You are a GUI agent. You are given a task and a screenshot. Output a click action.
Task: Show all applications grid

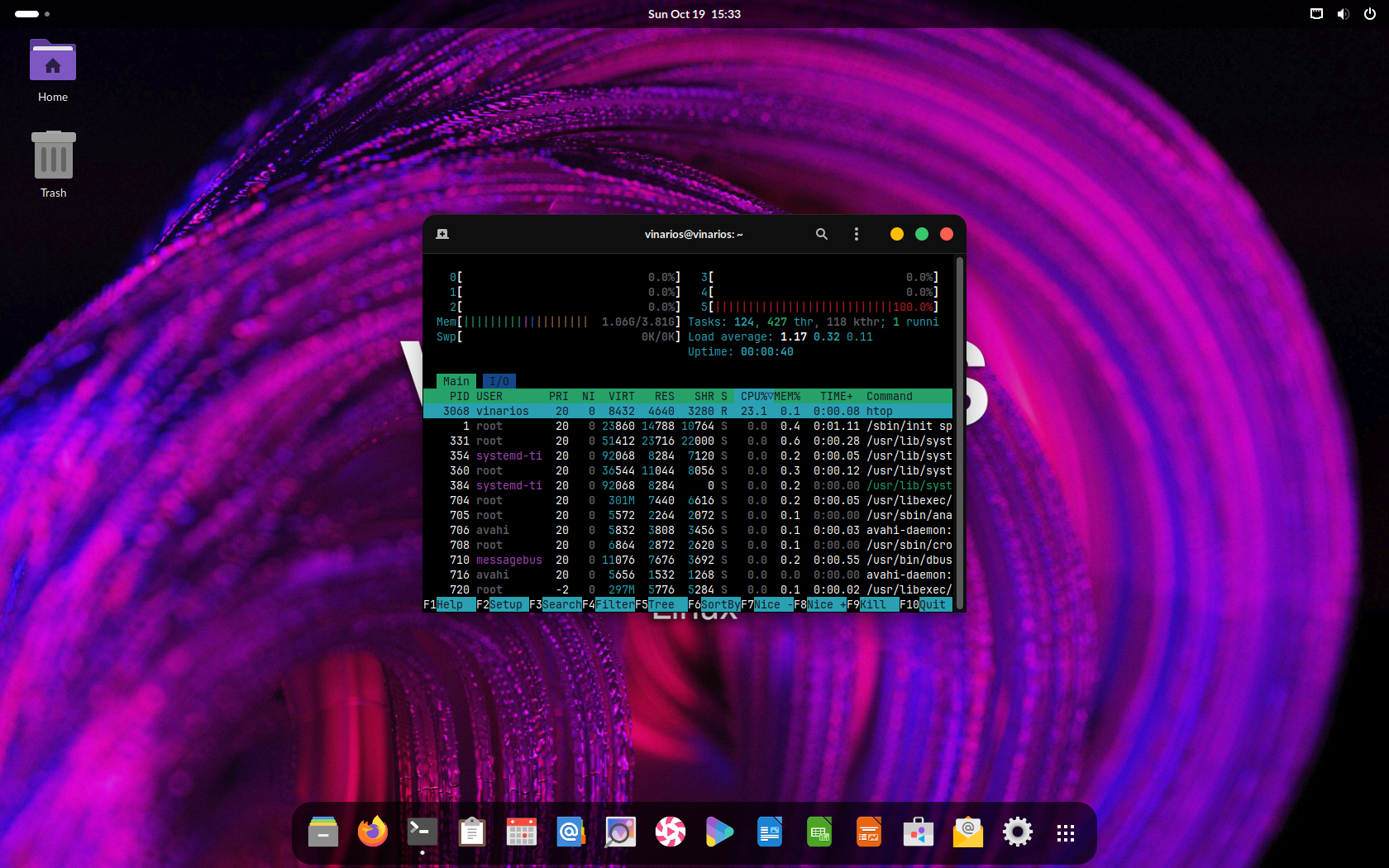pos(1066,832)
